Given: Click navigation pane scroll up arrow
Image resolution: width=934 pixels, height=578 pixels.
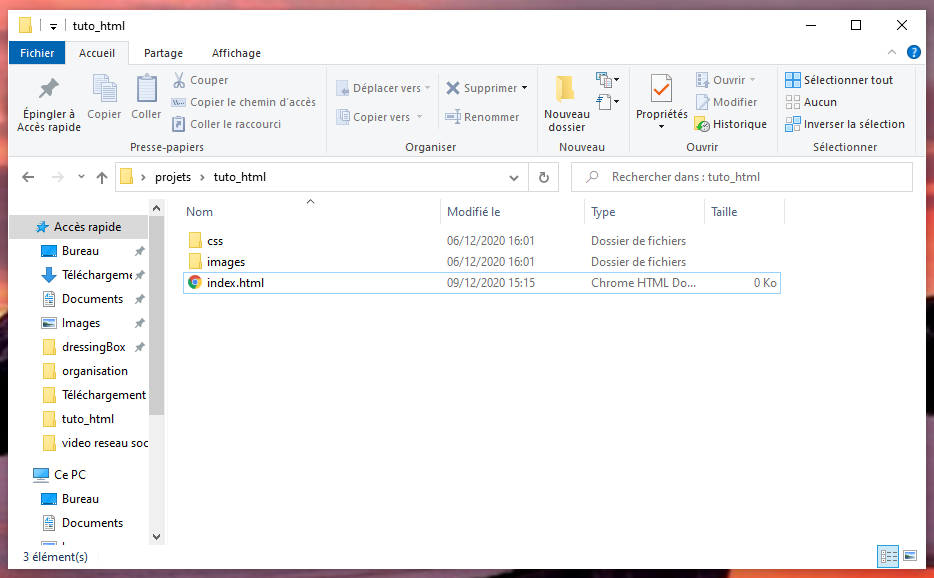Looking at the screenshot, I should (x=156, y=208).
